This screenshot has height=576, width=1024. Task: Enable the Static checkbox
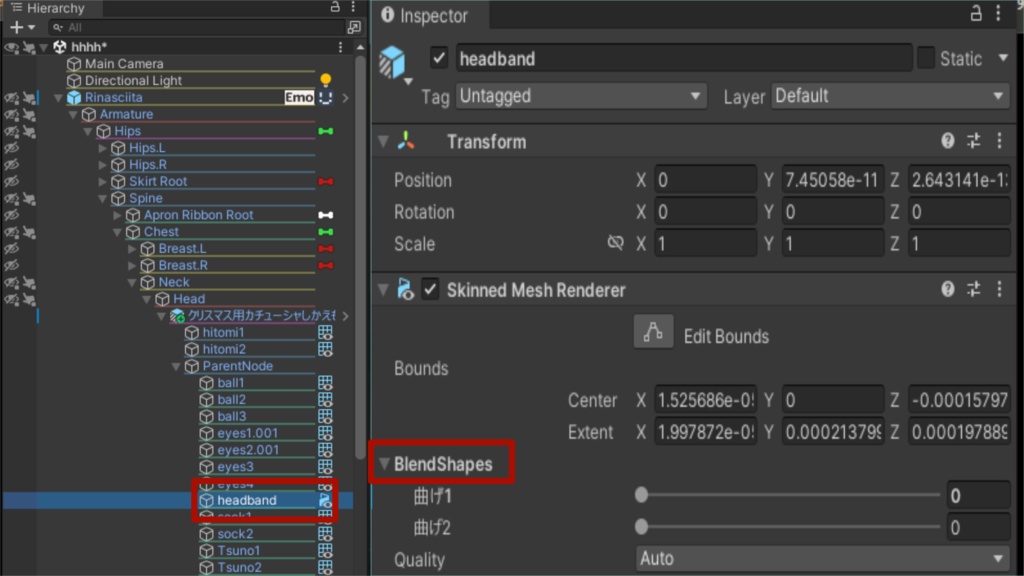(925, 58)
